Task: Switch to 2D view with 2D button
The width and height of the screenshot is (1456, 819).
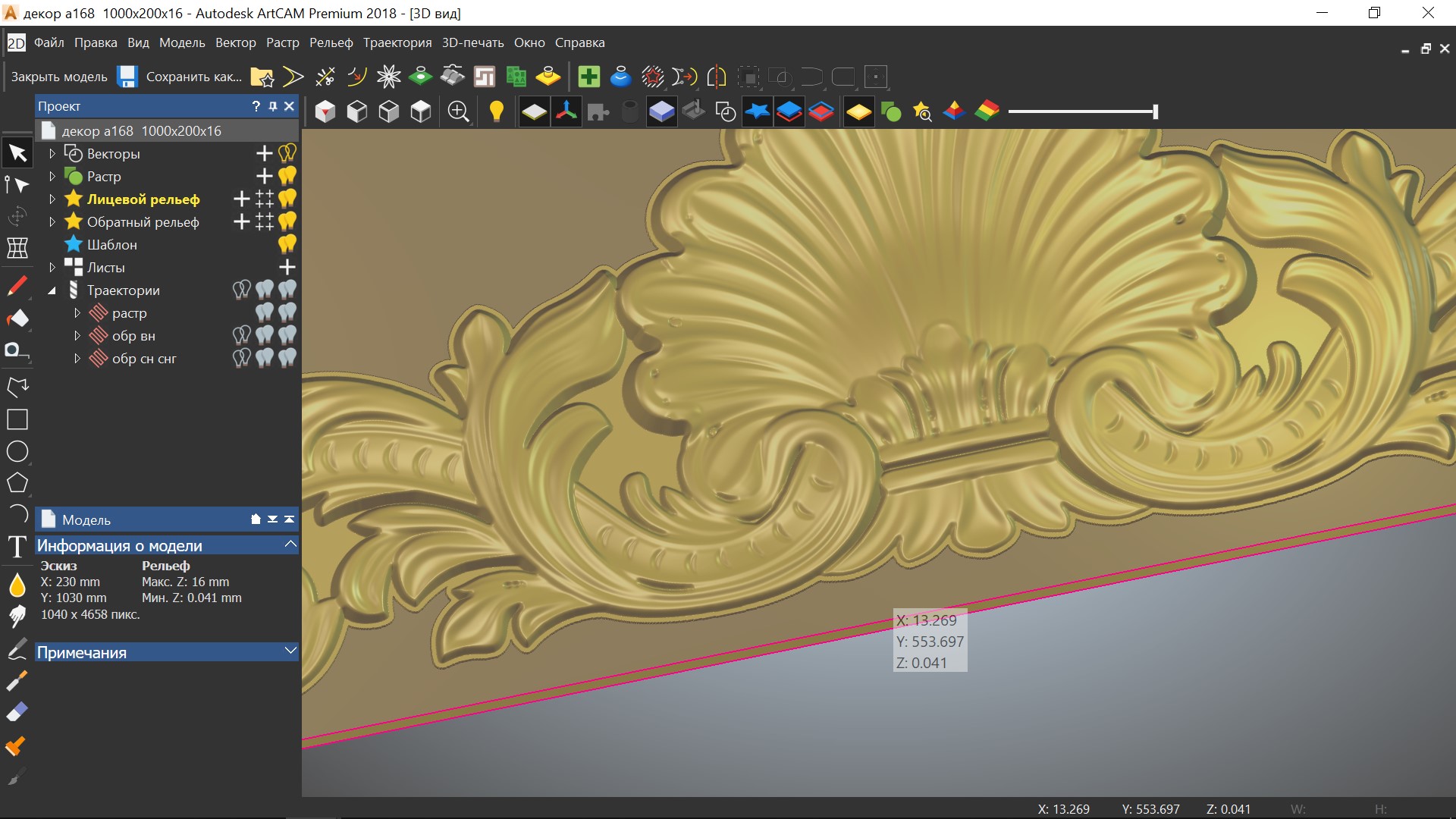Action: click(x=16, y=43)
